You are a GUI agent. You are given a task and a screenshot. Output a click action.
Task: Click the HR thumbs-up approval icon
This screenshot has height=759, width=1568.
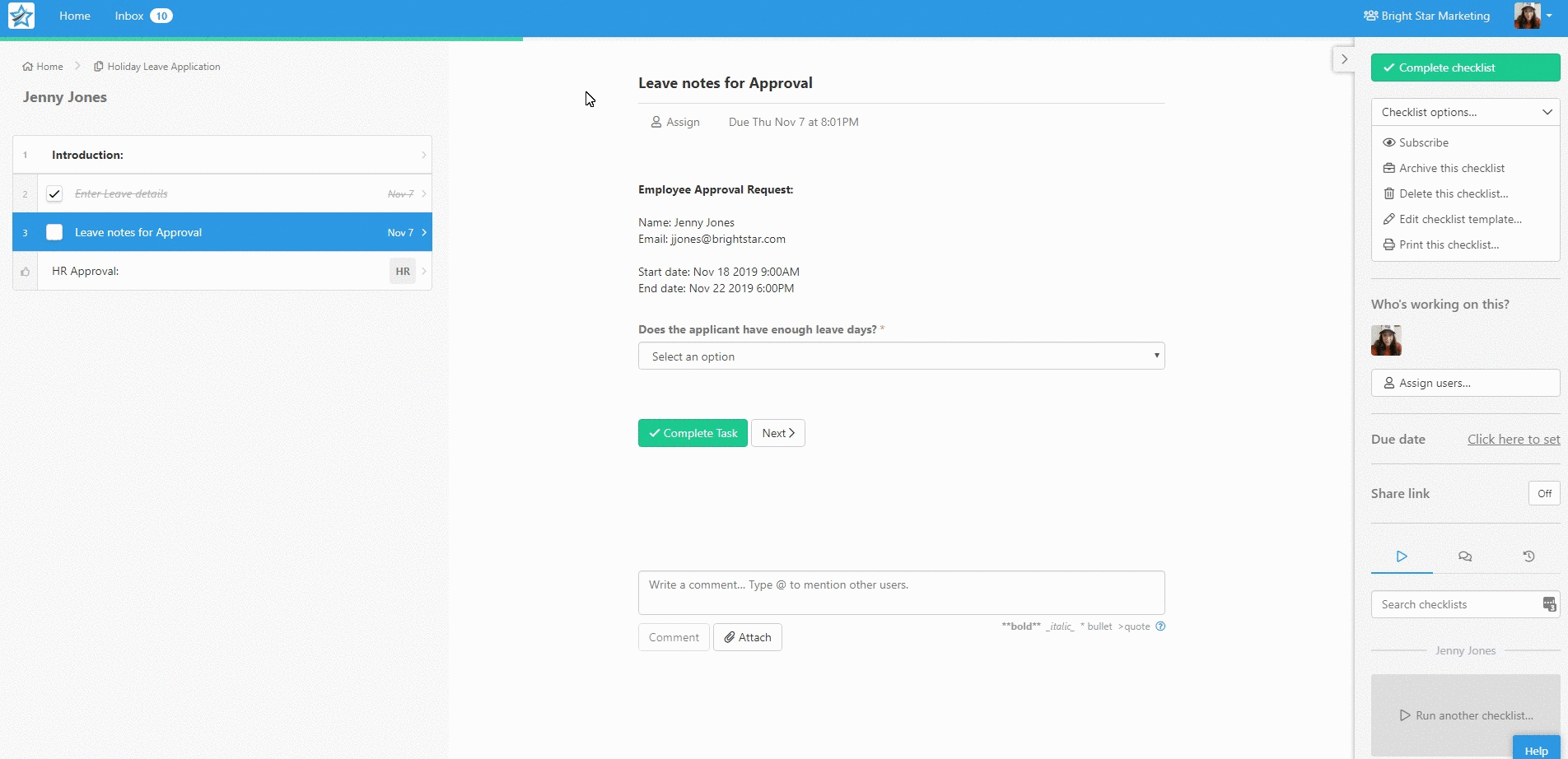point(26,272)
